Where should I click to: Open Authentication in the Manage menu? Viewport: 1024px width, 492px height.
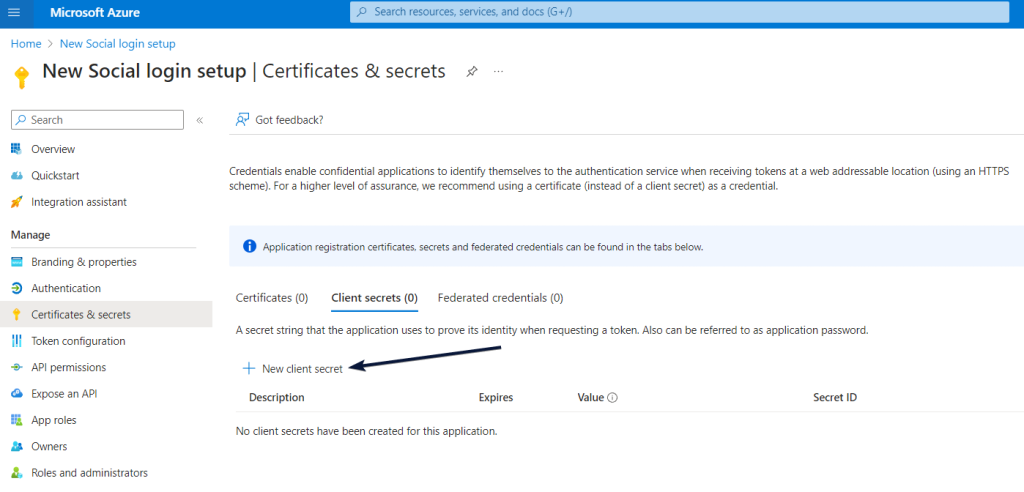66,288
